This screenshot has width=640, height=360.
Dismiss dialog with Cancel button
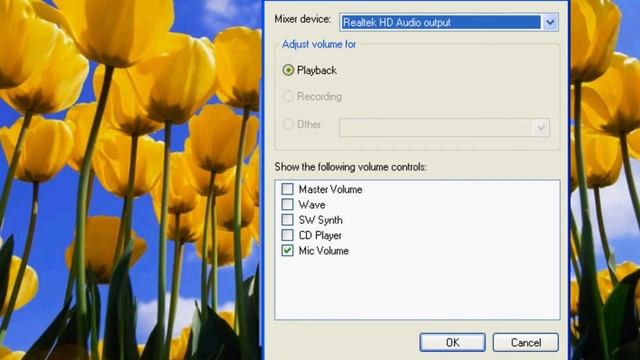click(526, 342)
